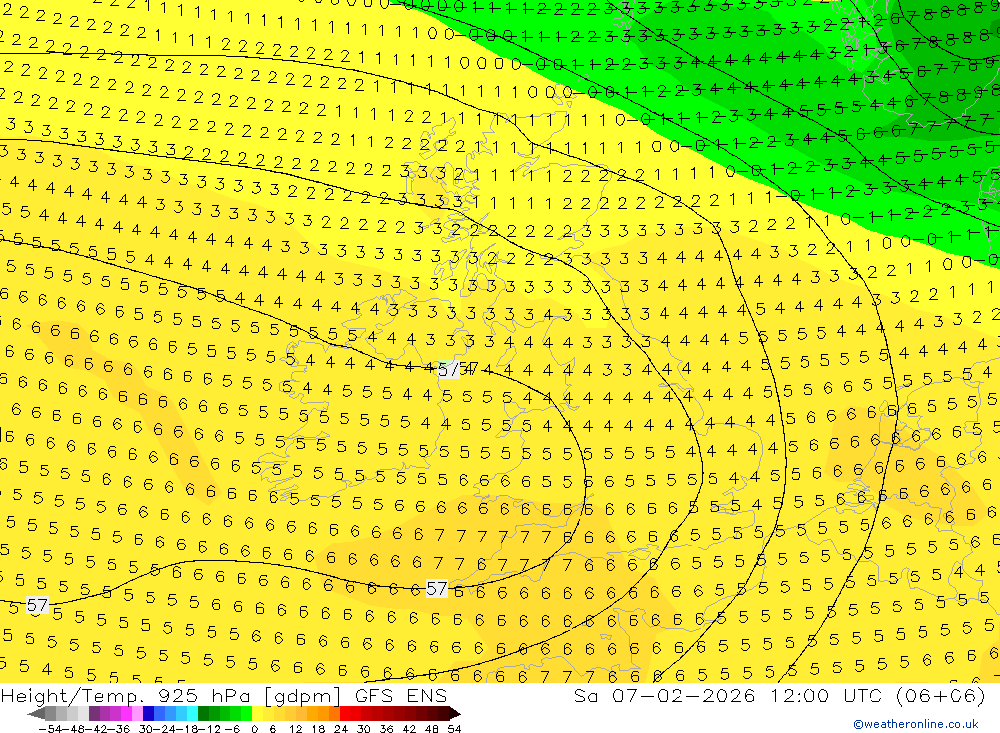Click the grey left arrow end of colour scale
Image resolution: width=1000 pixels, height=733 pixels.
[36, 713]
